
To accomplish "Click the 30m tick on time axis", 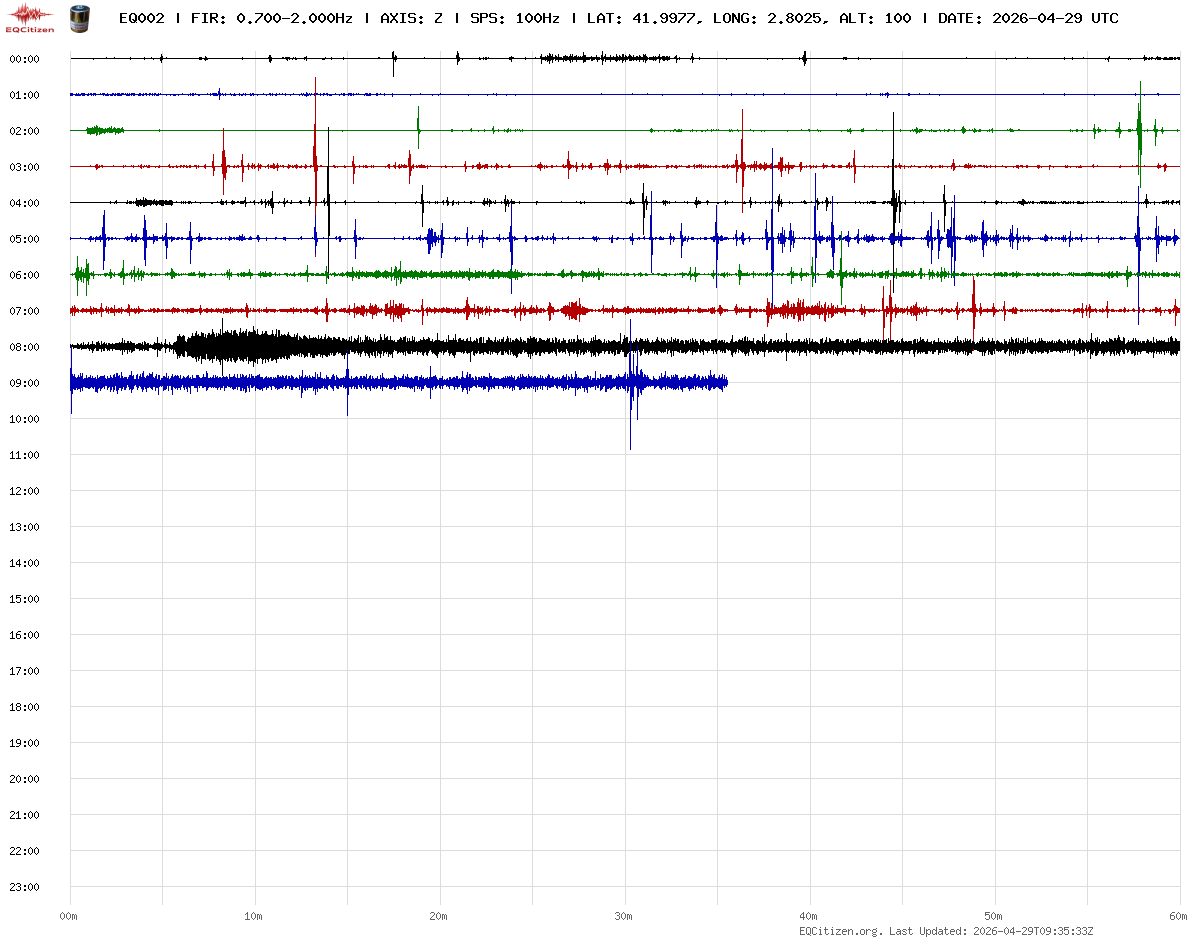I will point(624,916).
